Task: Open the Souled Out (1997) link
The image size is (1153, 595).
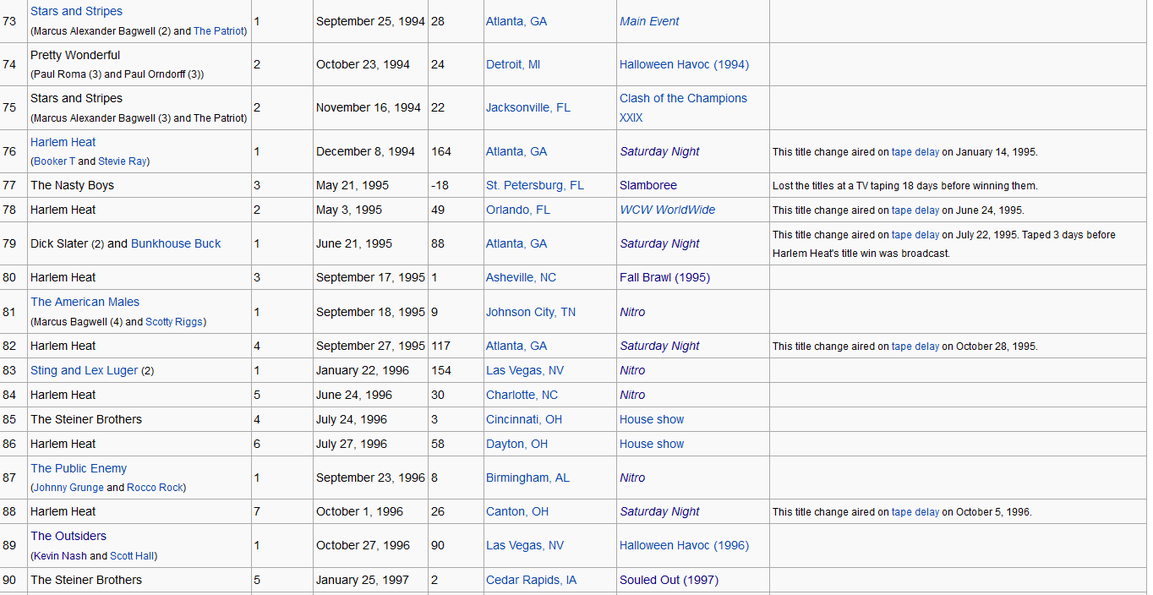Action: 668,580
